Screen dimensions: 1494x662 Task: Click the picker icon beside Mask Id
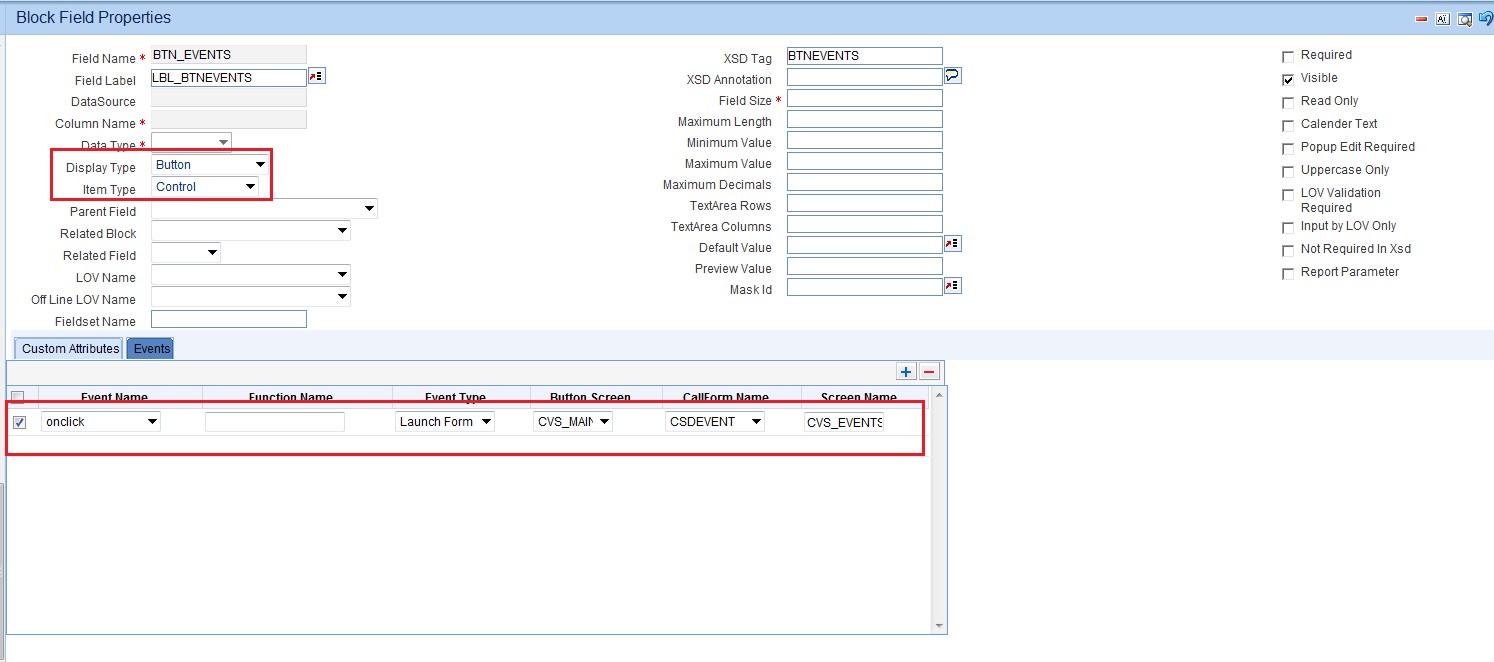click(x=953, y=287)
